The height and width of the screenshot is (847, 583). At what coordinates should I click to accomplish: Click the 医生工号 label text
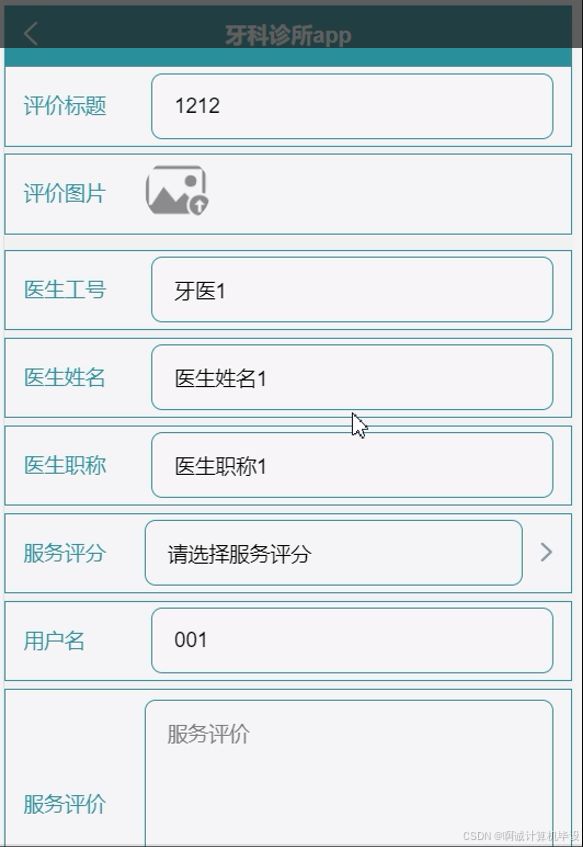pos(64,289)
